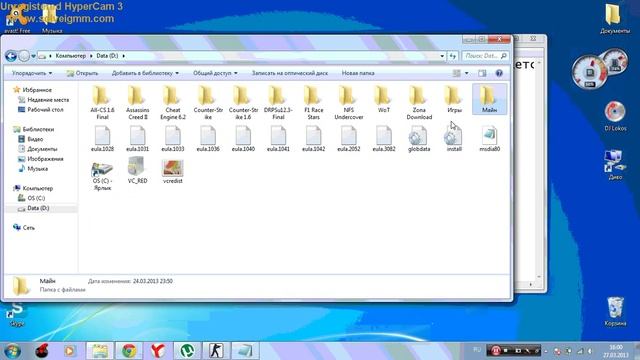Select the eula.1040 file
640x360 pixels.
243,138
